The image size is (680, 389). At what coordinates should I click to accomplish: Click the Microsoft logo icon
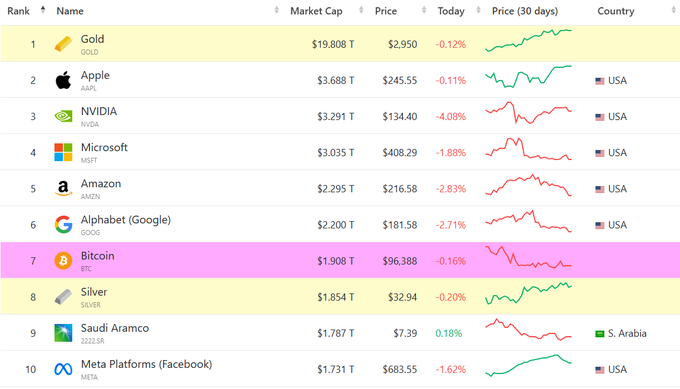[x=63, y=152]
